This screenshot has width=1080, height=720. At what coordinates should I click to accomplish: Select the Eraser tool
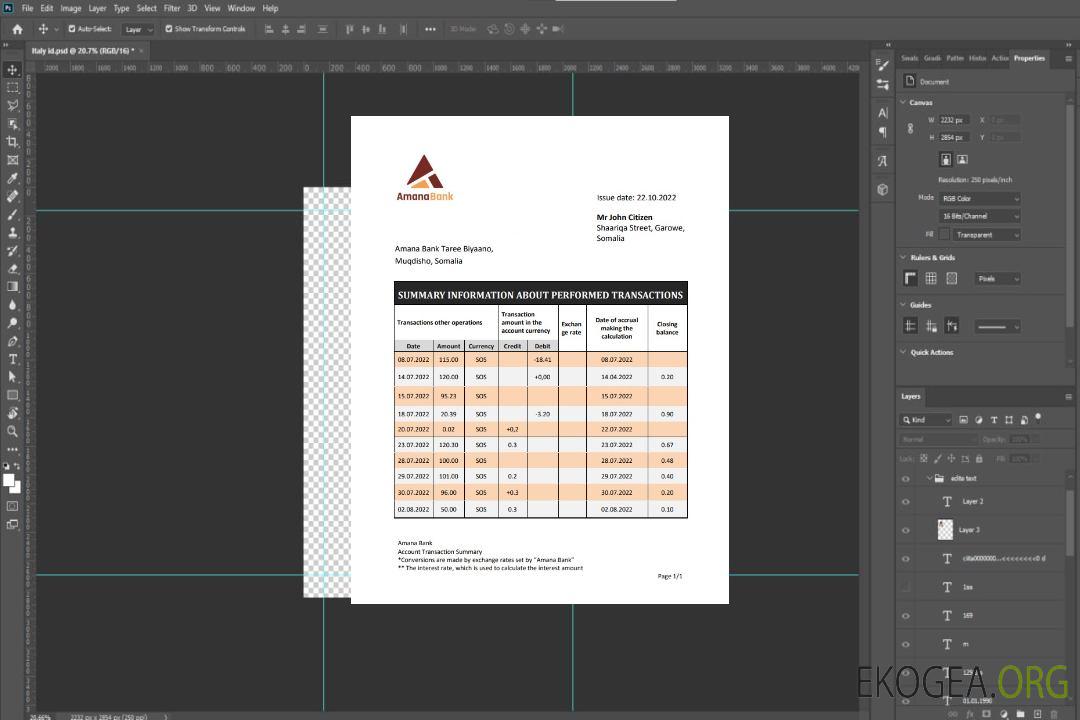point(13,268)
